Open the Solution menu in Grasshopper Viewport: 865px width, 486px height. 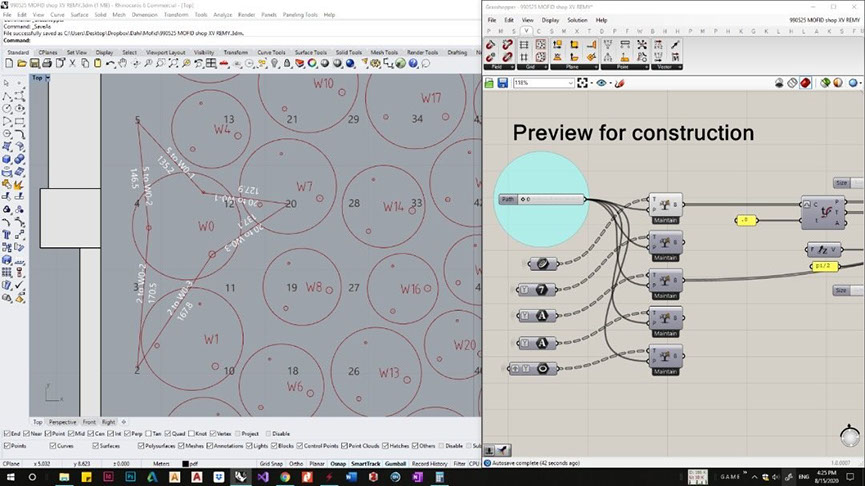coord(577,20)
